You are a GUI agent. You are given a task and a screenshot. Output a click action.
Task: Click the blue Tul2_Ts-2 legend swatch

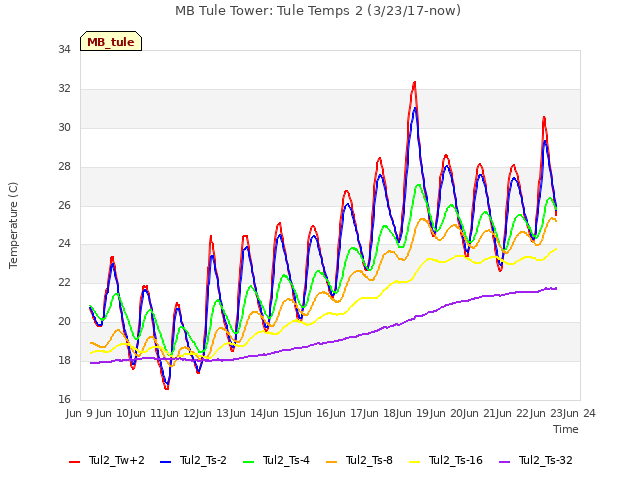coord(165,462)
